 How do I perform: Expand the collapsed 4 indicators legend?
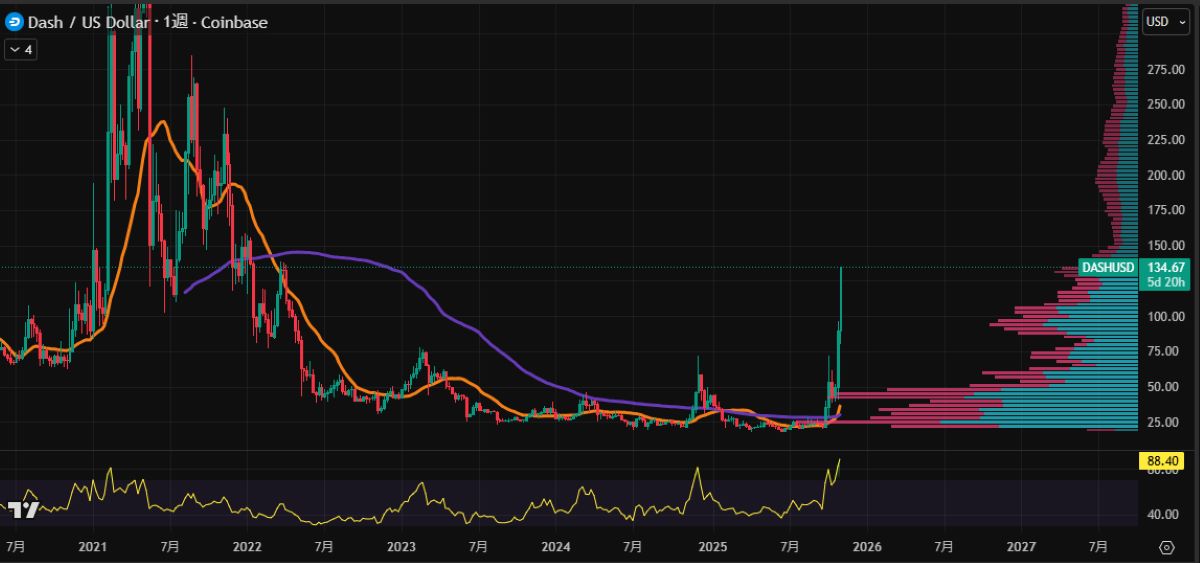[x=21, y=48]
